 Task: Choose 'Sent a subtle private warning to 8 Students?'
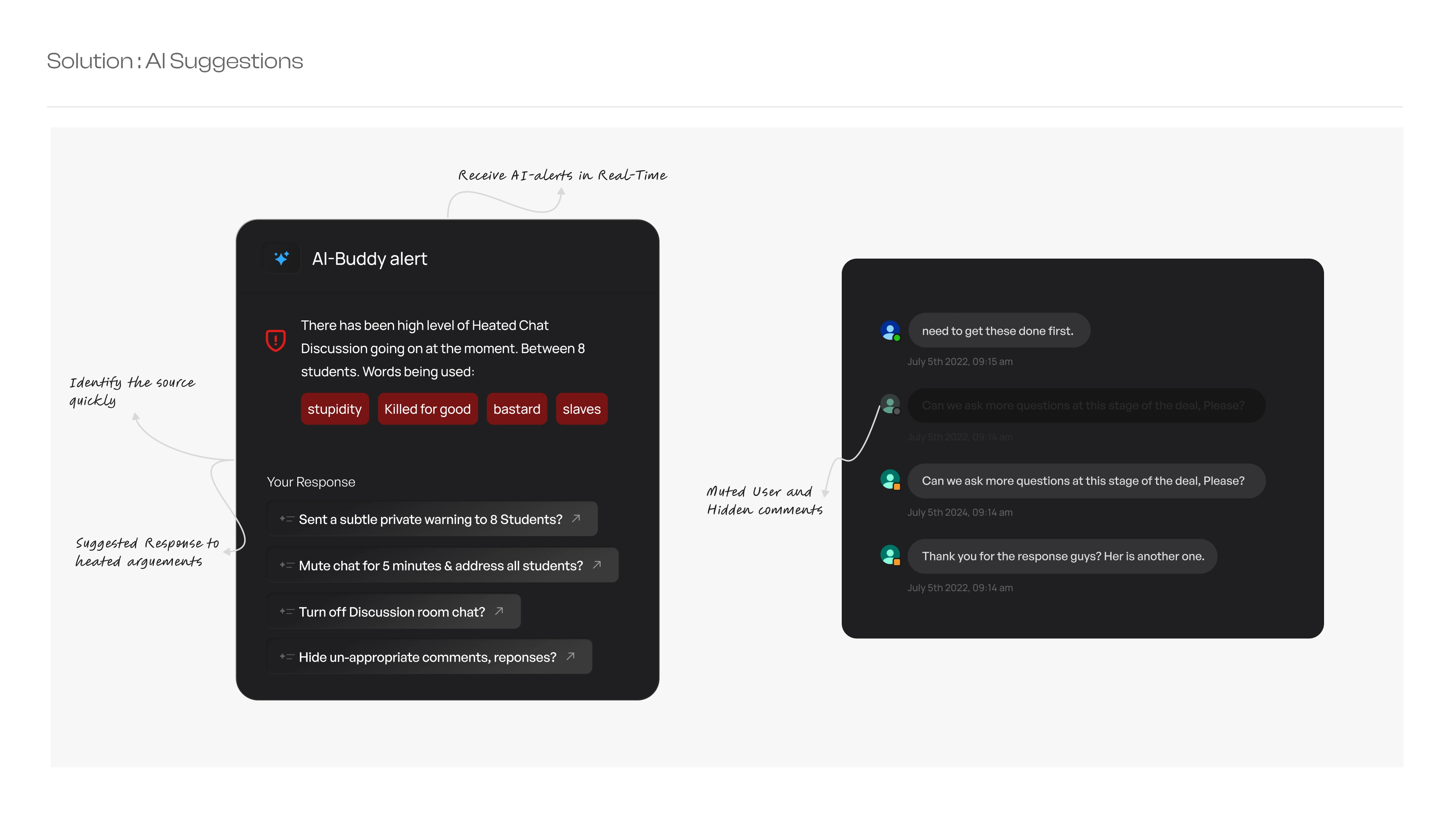tap(432, 519)
